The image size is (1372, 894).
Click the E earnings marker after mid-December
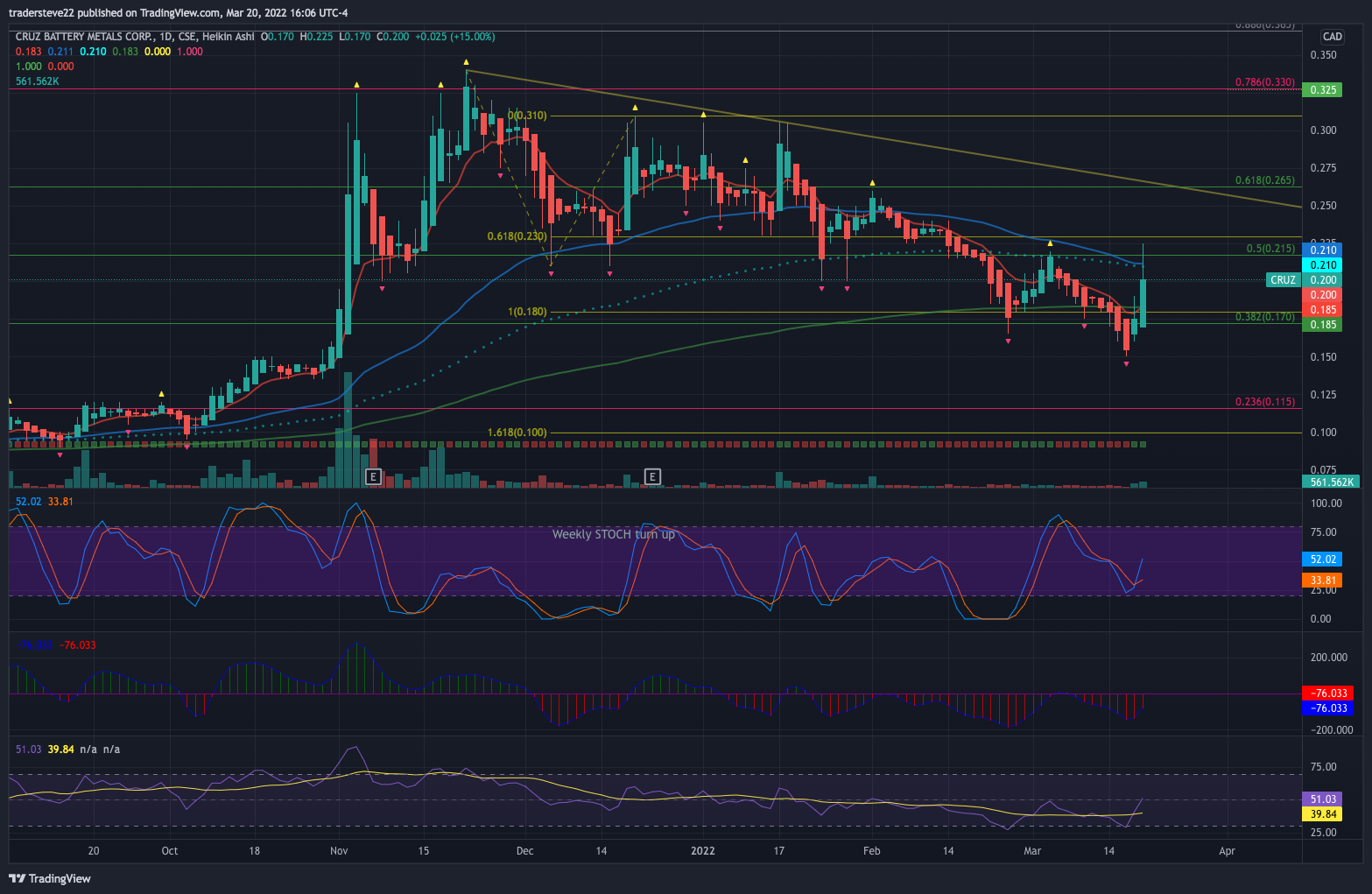pos(652,476)
